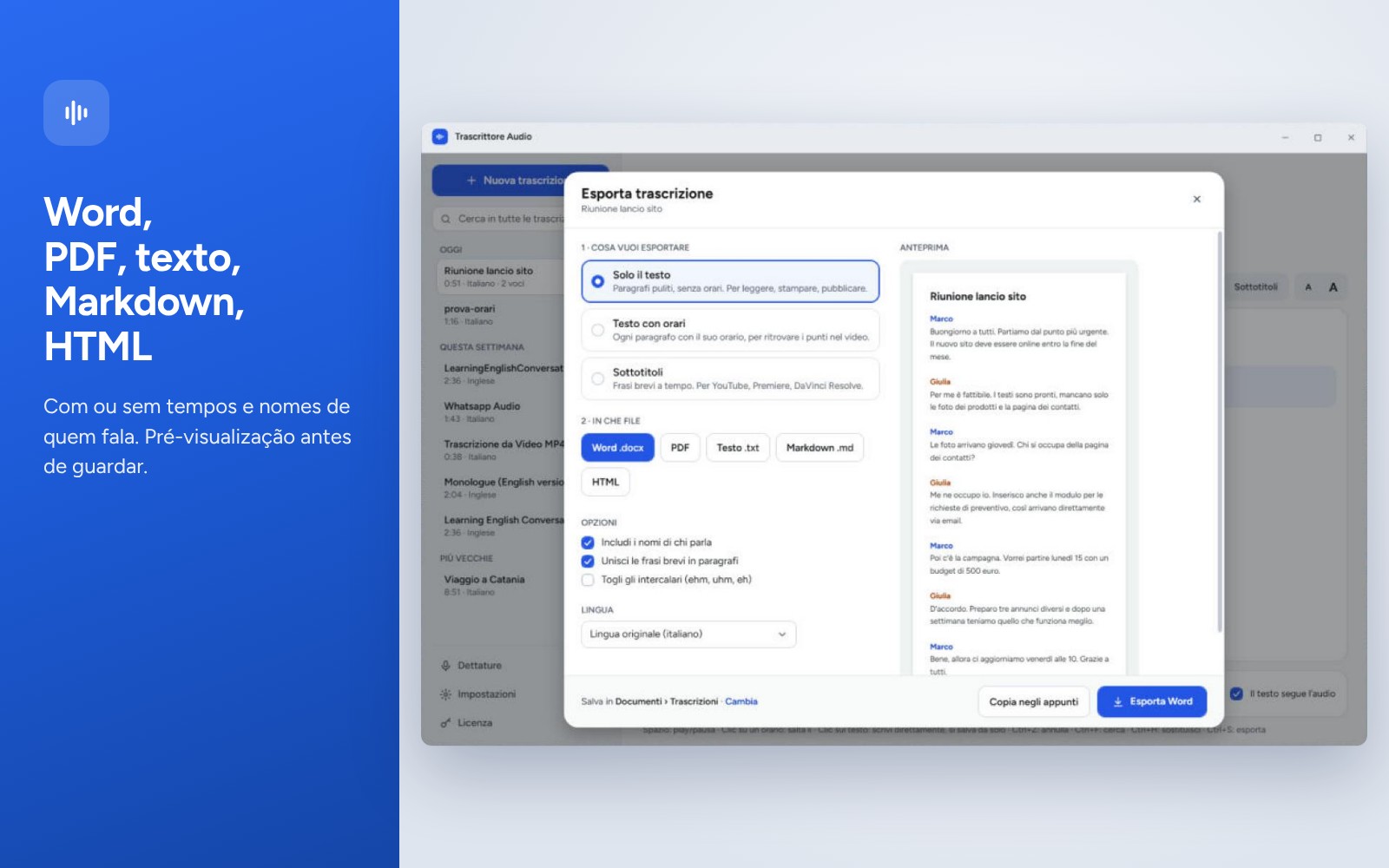Click the LearningEnglishConversat transcription item
Screen dimensions: 1389x868
coord(502,373)
